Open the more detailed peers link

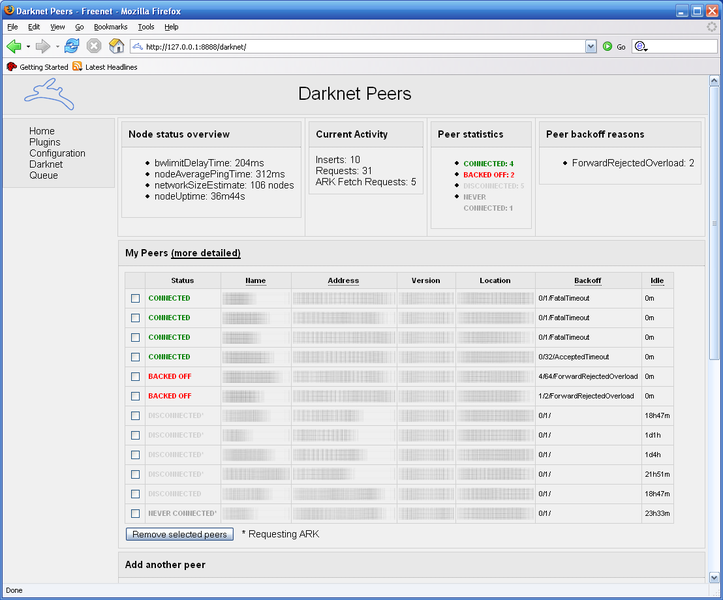pos(206,253)
